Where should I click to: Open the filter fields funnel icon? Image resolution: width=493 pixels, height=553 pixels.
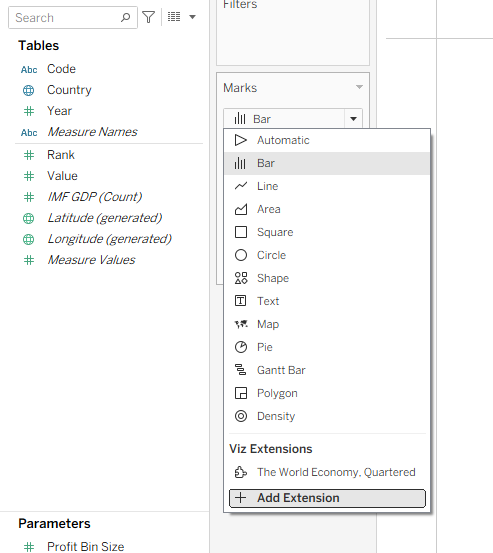(149, 17)
